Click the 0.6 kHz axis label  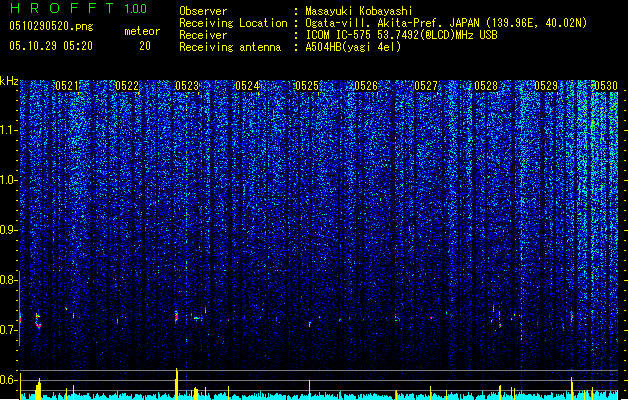pos(8,380)
